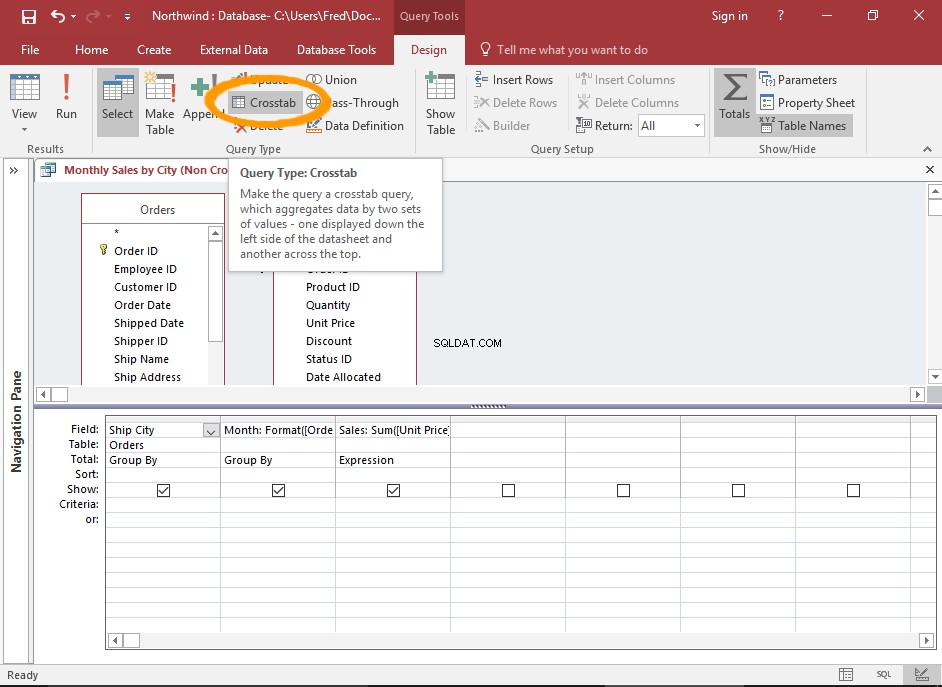
Task: Uncheck Show box for Ship City column
Action: tap(163, 491)
